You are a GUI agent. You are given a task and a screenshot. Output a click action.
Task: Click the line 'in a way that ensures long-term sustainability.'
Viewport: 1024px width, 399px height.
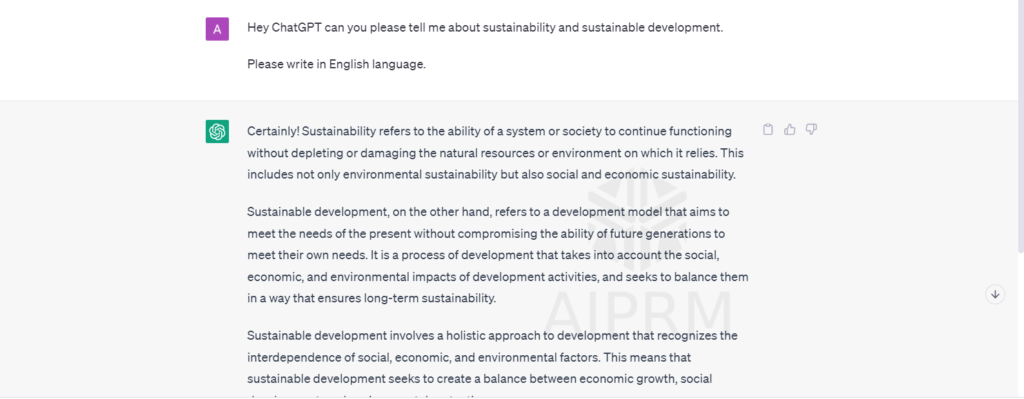(x=372, y=298)
